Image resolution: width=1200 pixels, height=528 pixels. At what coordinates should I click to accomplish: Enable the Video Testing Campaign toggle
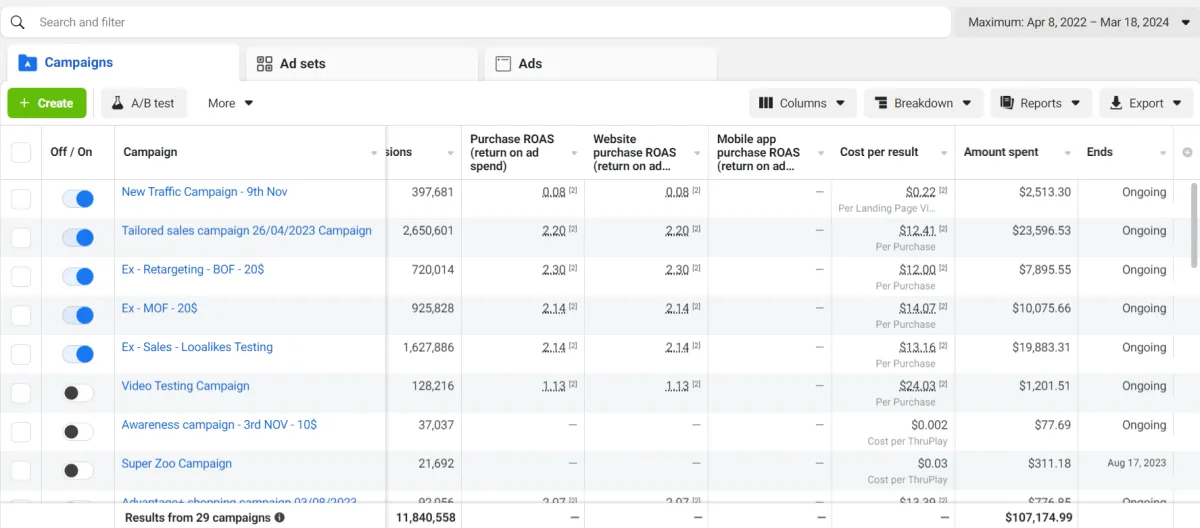(77, 393)
